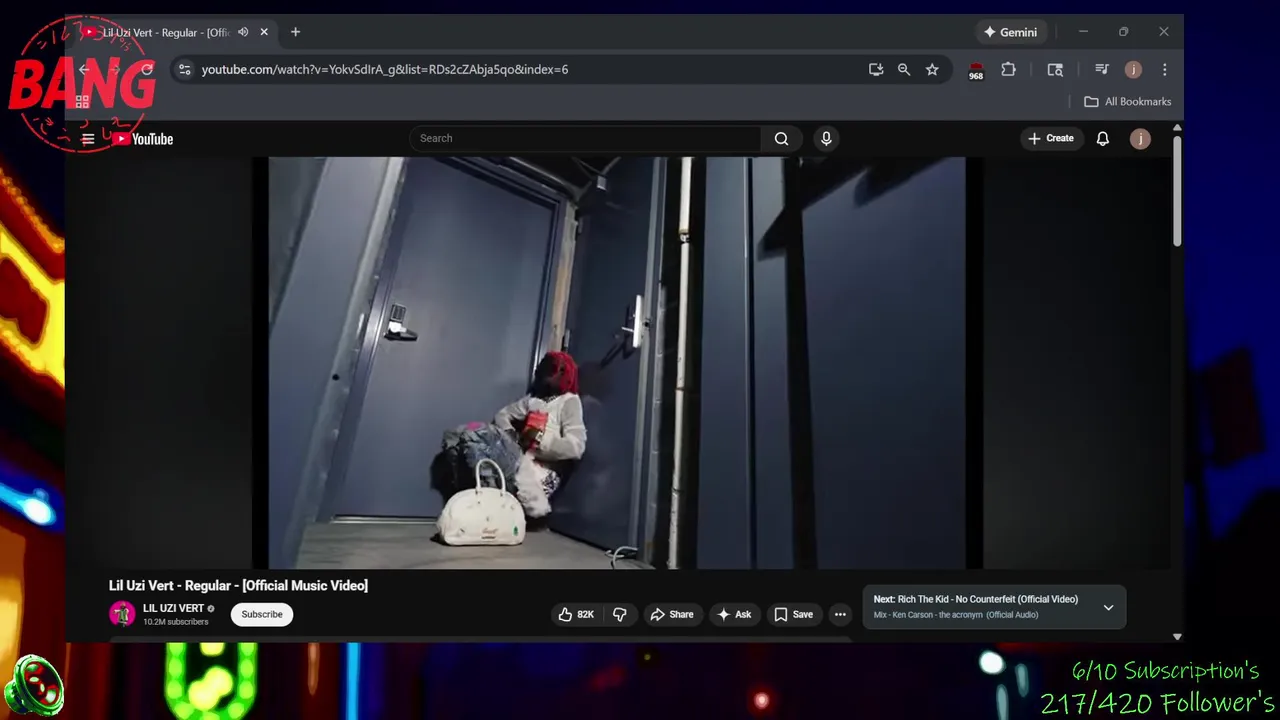This screenshot has width=1280, height=720.
Task: Open the extension with 968 badge
Action: 976,70
